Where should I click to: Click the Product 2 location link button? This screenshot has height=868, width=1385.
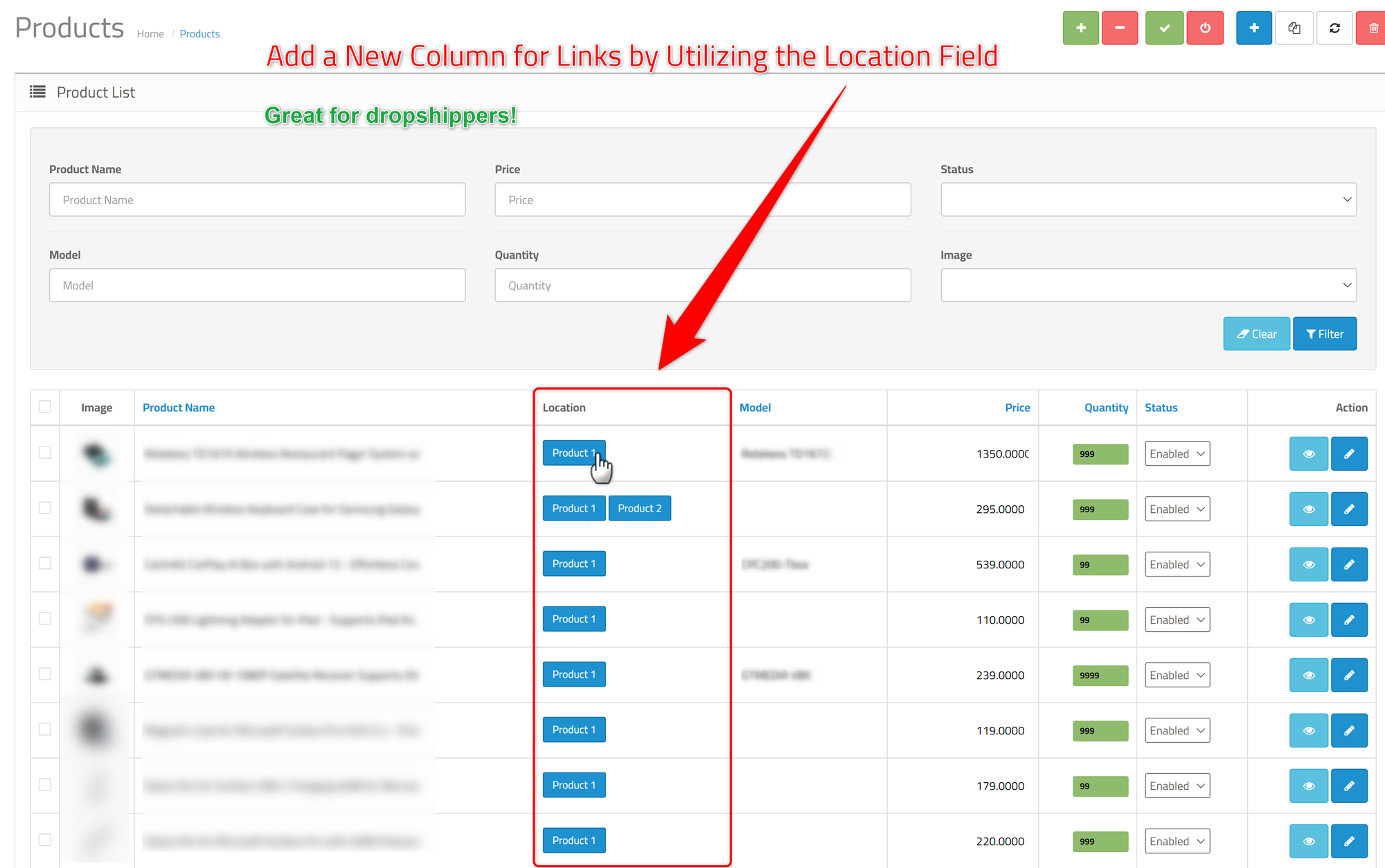click(639, 509)
